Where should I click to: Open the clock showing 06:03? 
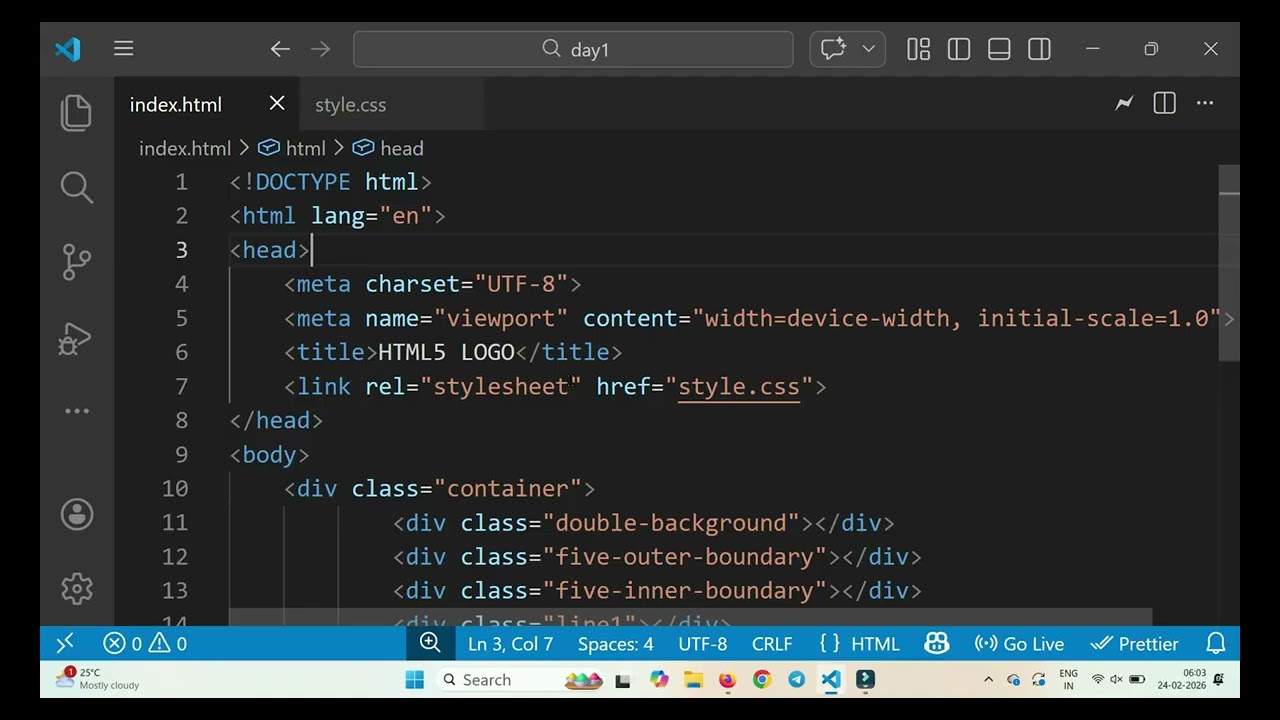tap(1183, 679)
